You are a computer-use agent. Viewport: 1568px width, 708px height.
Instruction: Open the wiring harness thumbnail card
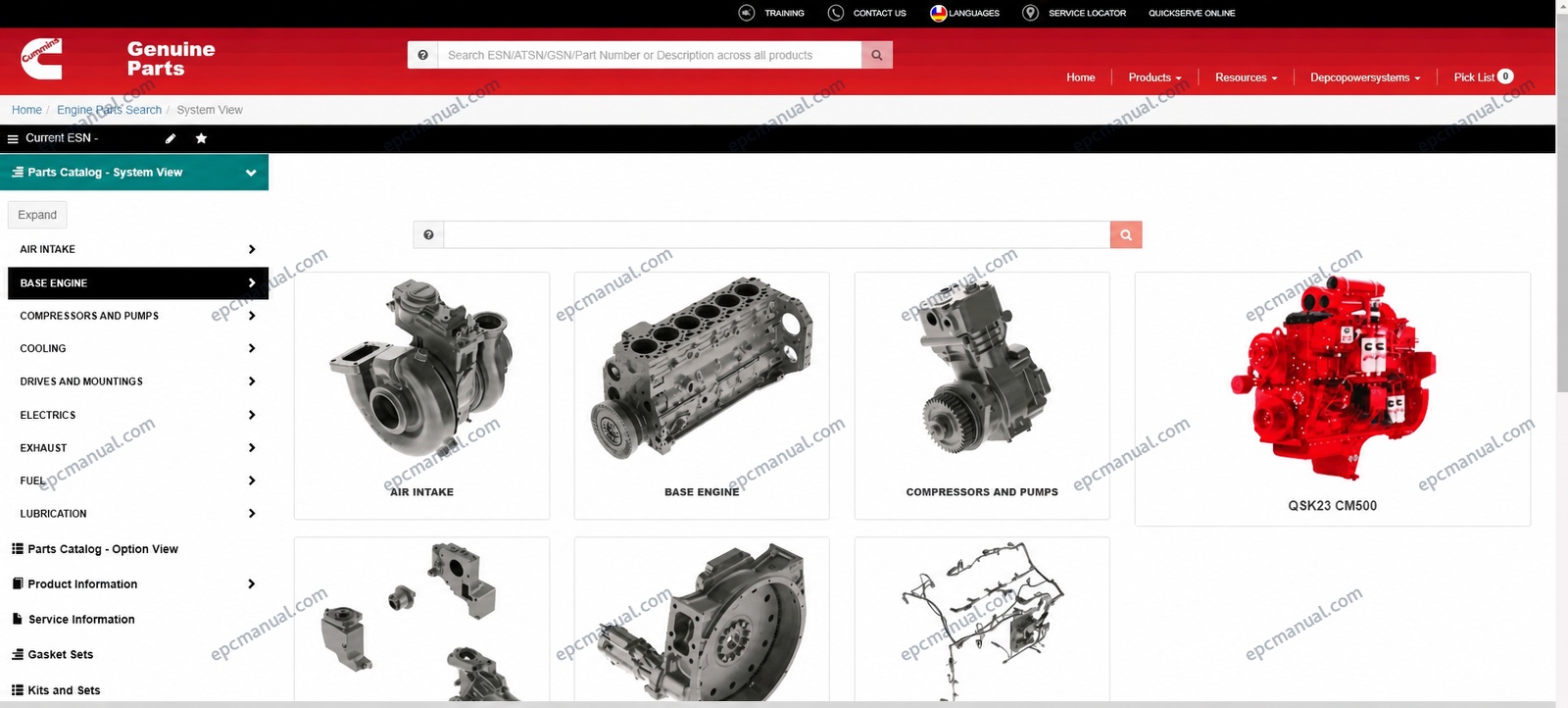pyautogui.click(x=982, y=620)
